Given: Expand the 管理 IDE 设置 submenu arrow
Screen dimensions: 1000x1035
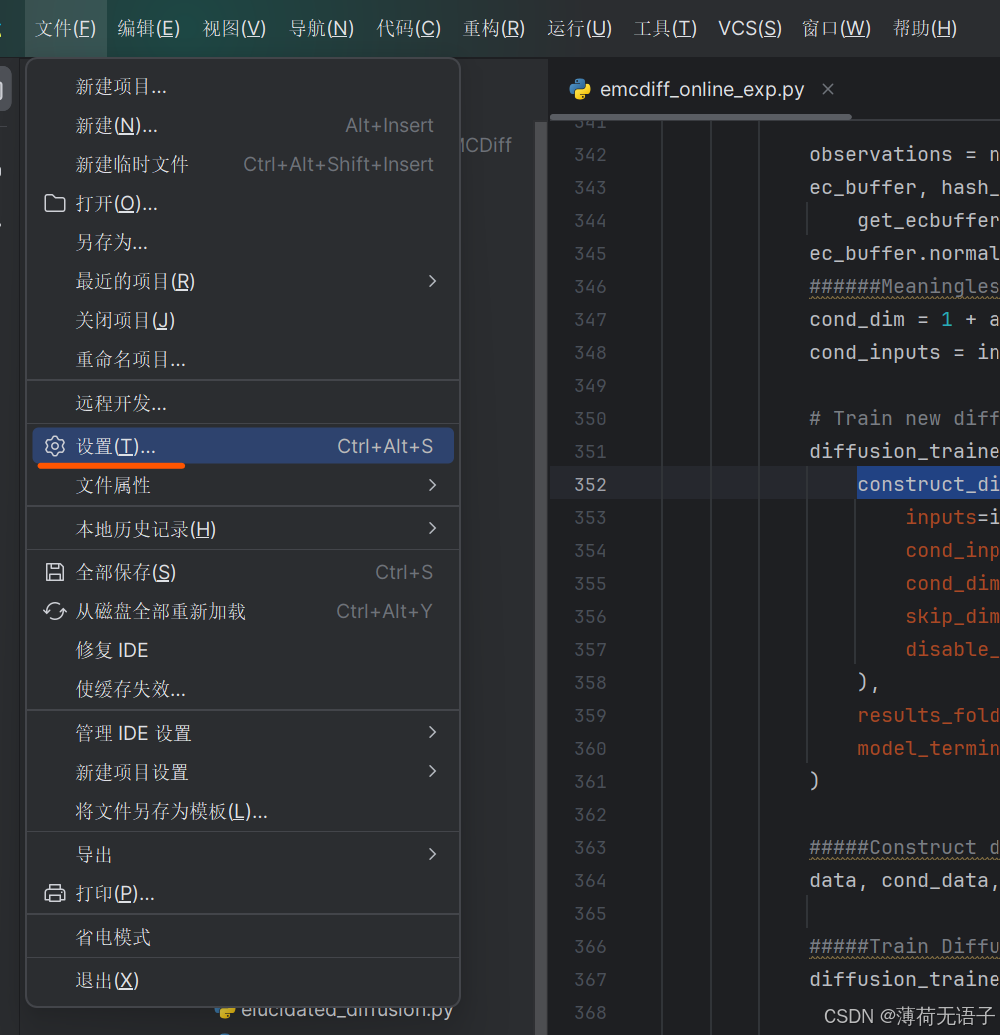Looking at the screenshot, I should pyautogui.click(x=432, y=733).
